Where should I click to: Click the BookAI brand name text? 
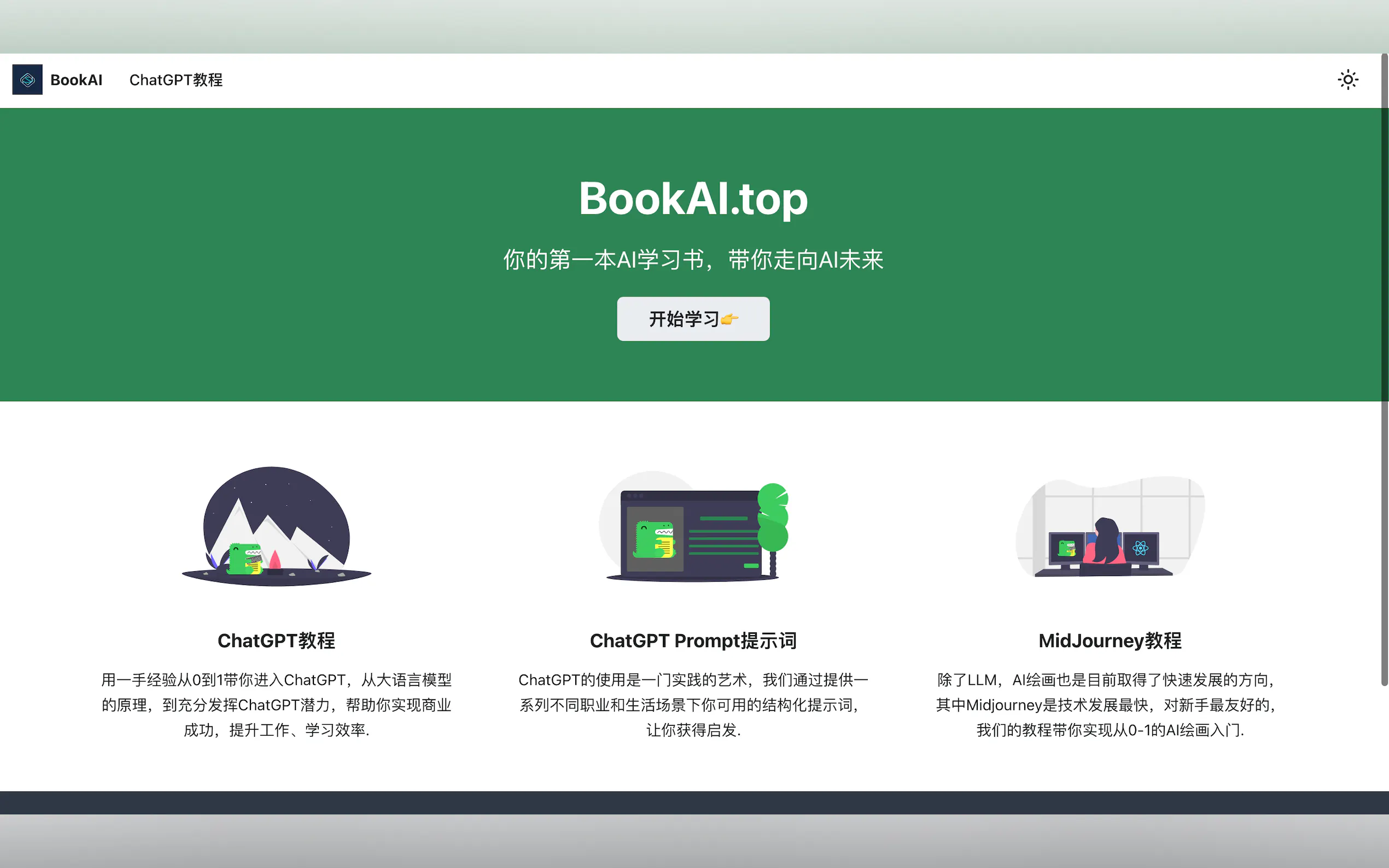(x=77, y=80)
